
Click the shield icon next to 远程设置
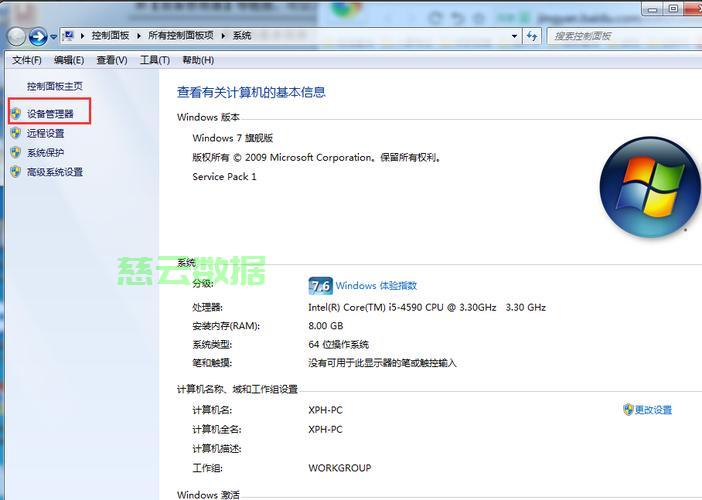[15, 133]
